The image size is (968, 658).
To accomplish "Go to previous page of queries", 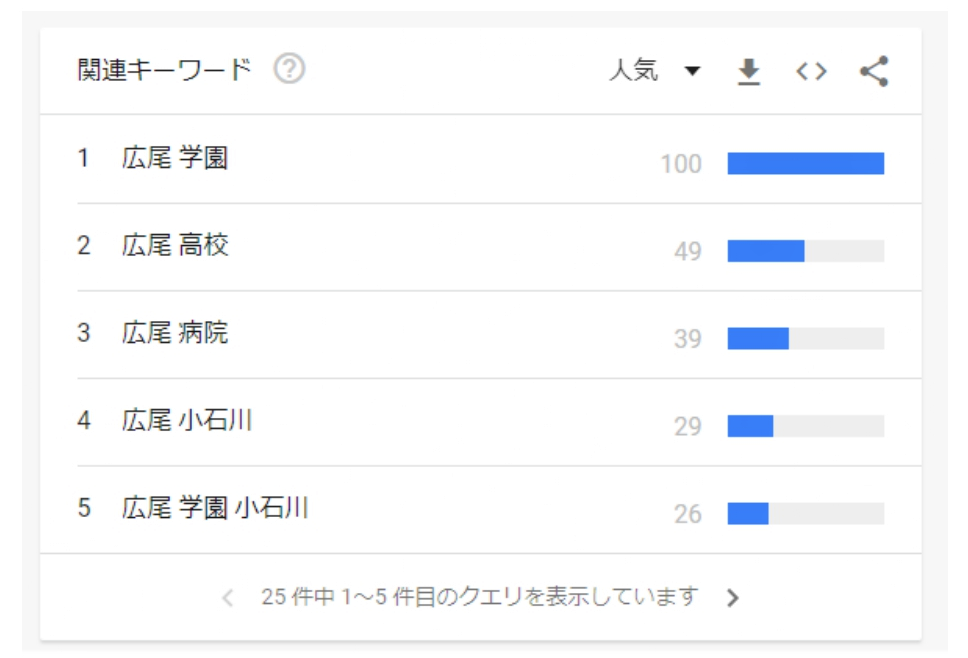I will (x=228, y=598).
